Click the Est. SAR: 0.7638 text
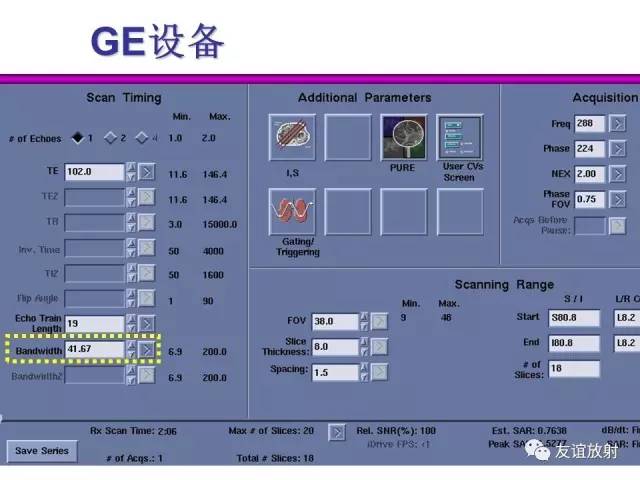Image resolution: width=640 pixels, height=480 pixels. (x=529, y=431)
